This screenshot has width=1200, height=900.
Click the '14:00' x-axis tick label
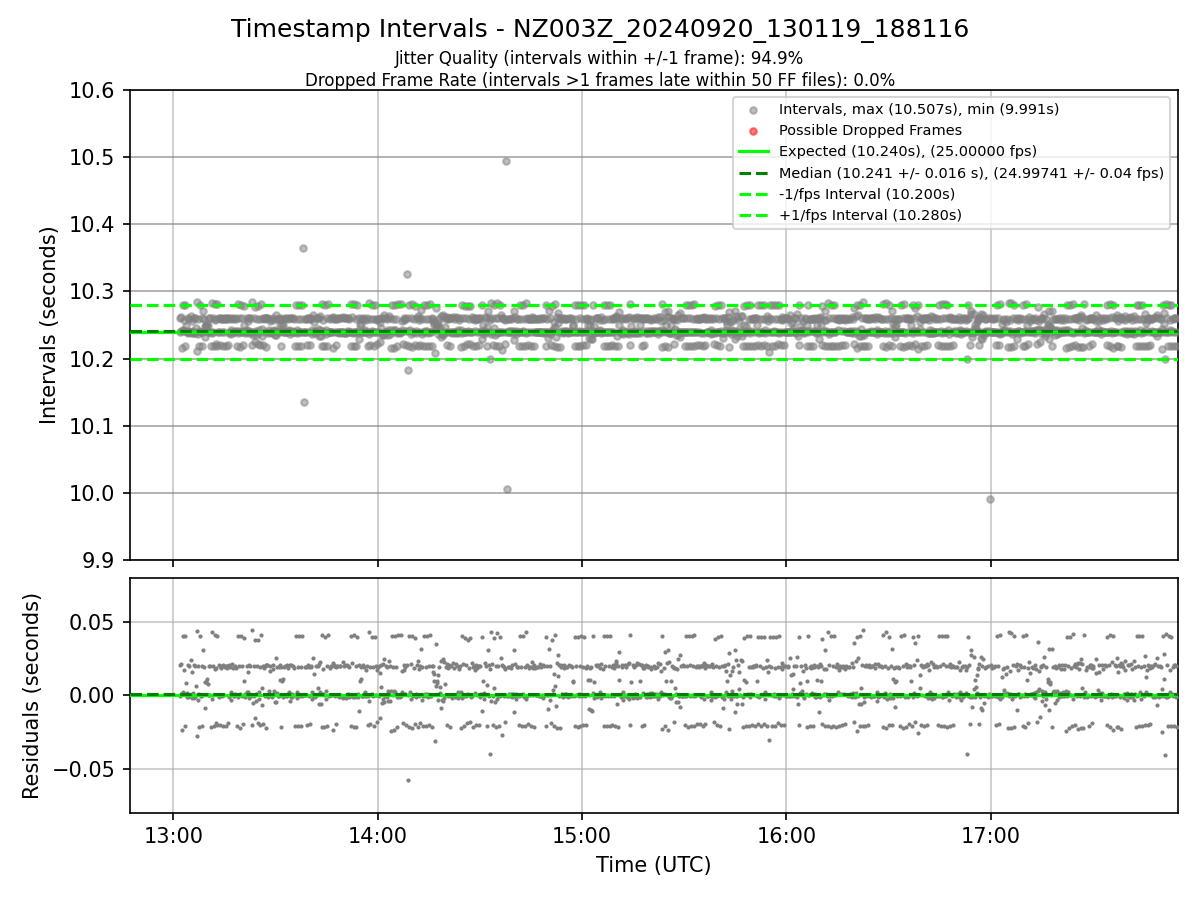click(377, 834)
